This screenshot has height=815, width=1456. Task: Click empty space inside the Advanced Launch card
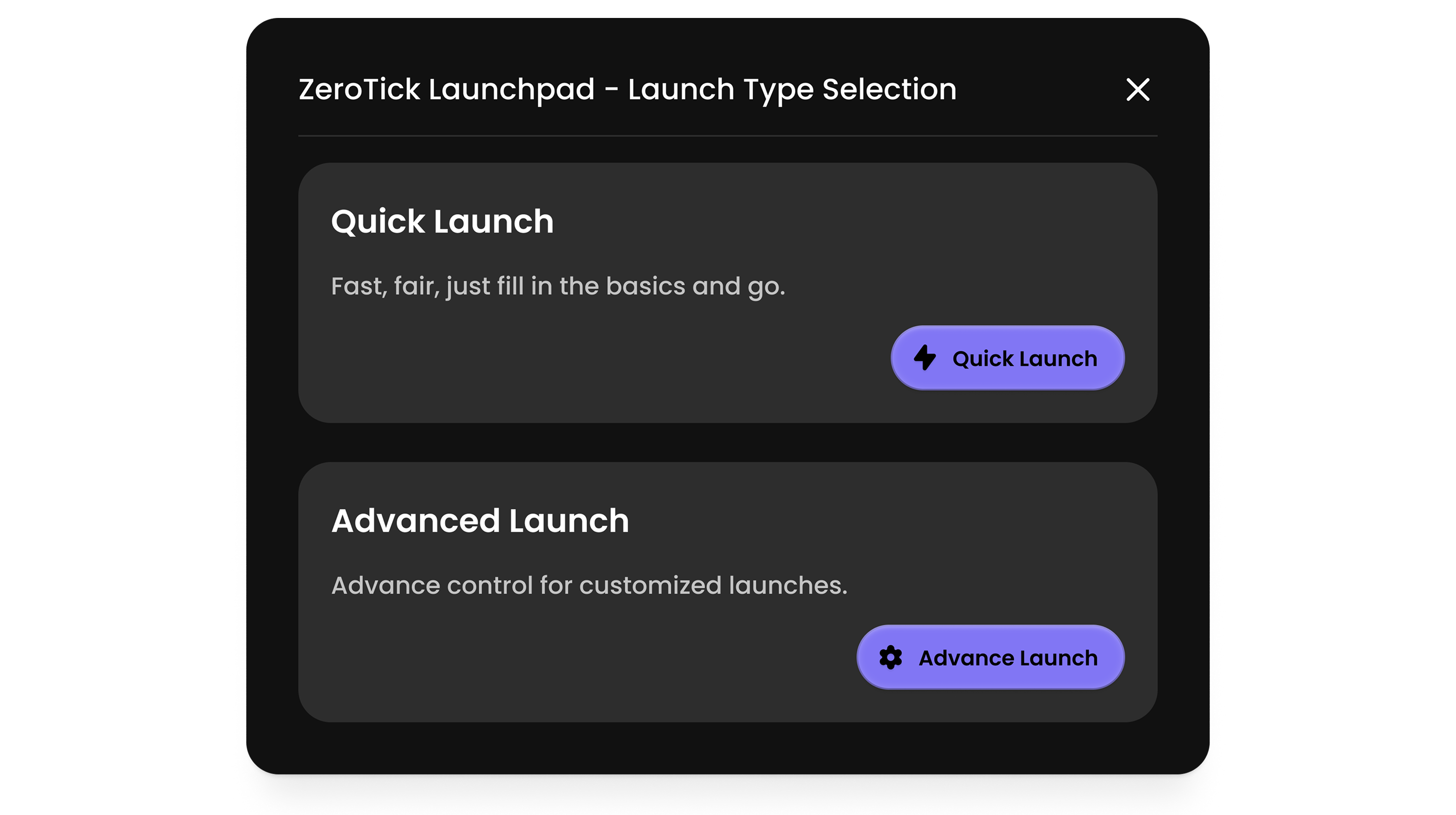565,661
